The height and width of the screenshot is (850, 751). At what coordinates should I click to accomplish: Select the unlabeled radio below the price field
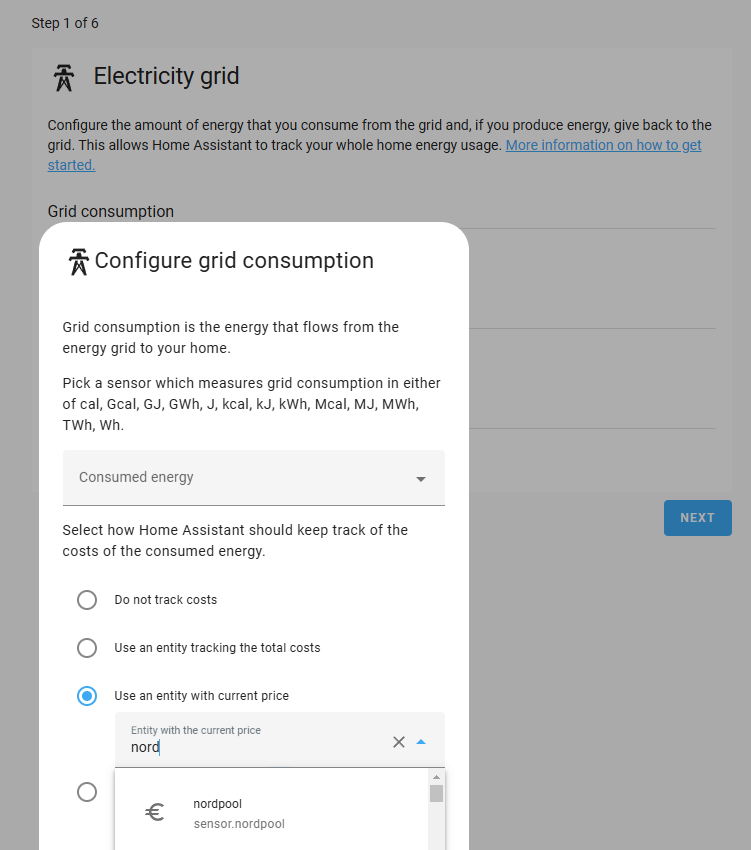pos(87,791)
